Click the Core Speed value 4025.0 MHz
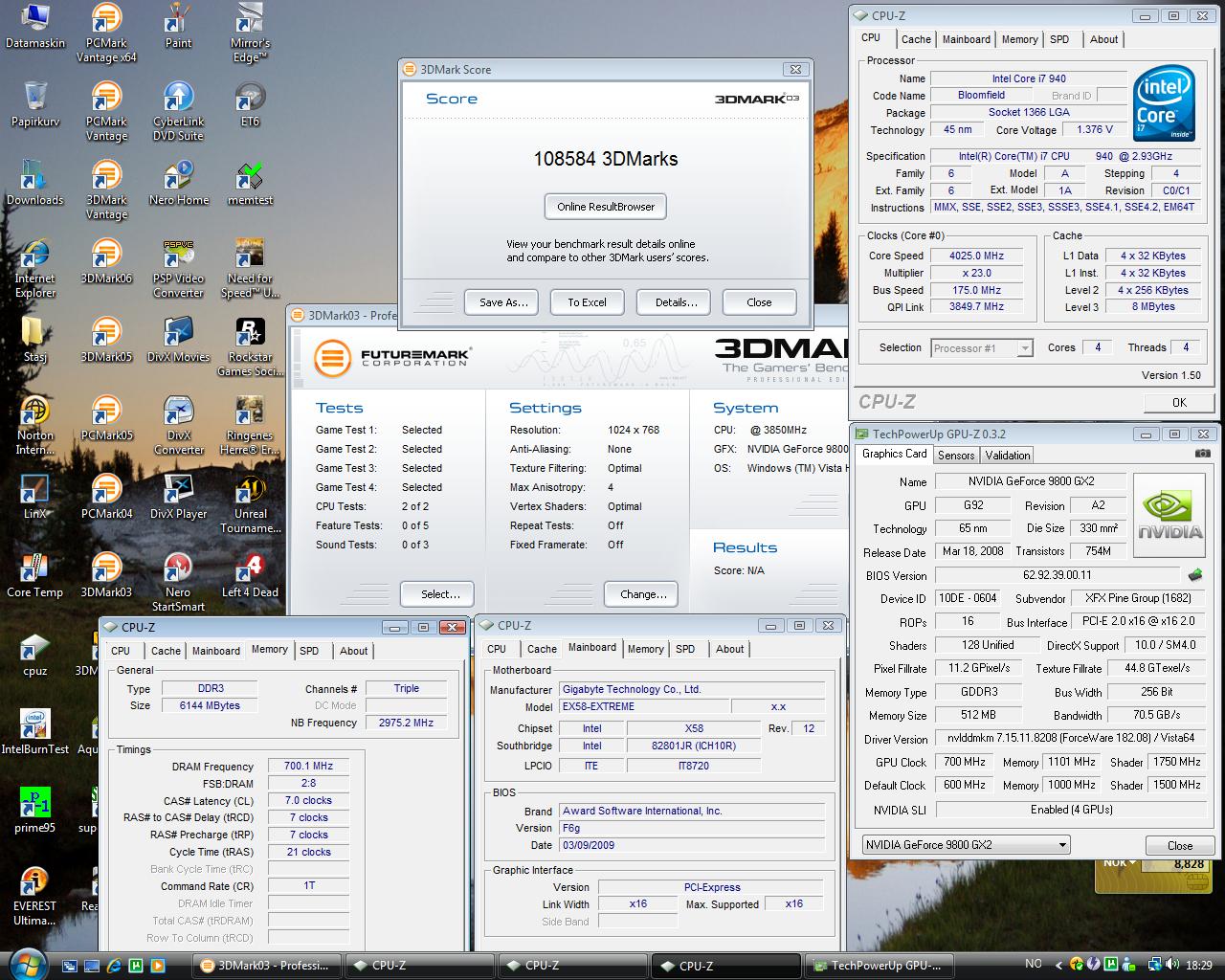 pos(976,256)
